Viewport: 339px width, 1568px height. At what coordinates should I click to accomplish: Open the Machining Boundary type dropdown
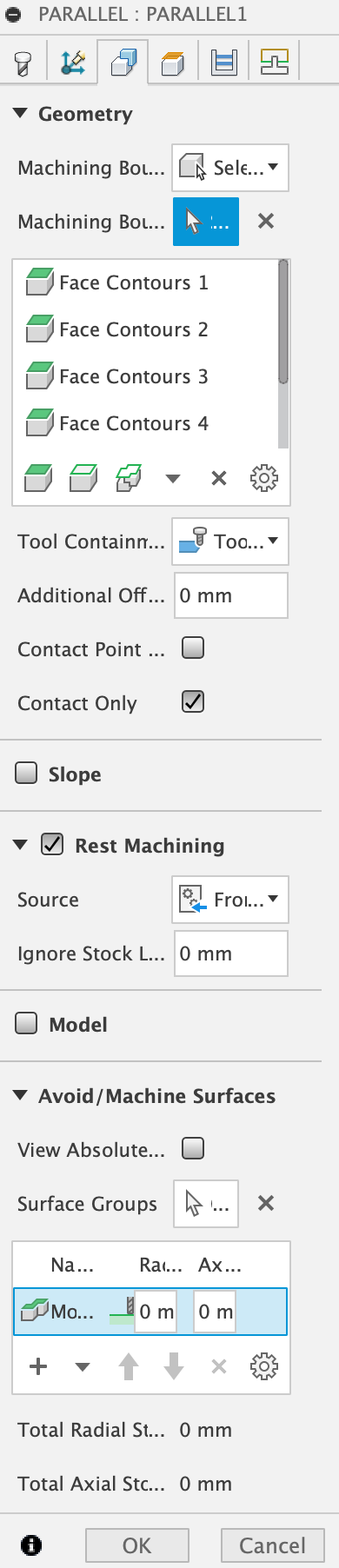point(230,168)
